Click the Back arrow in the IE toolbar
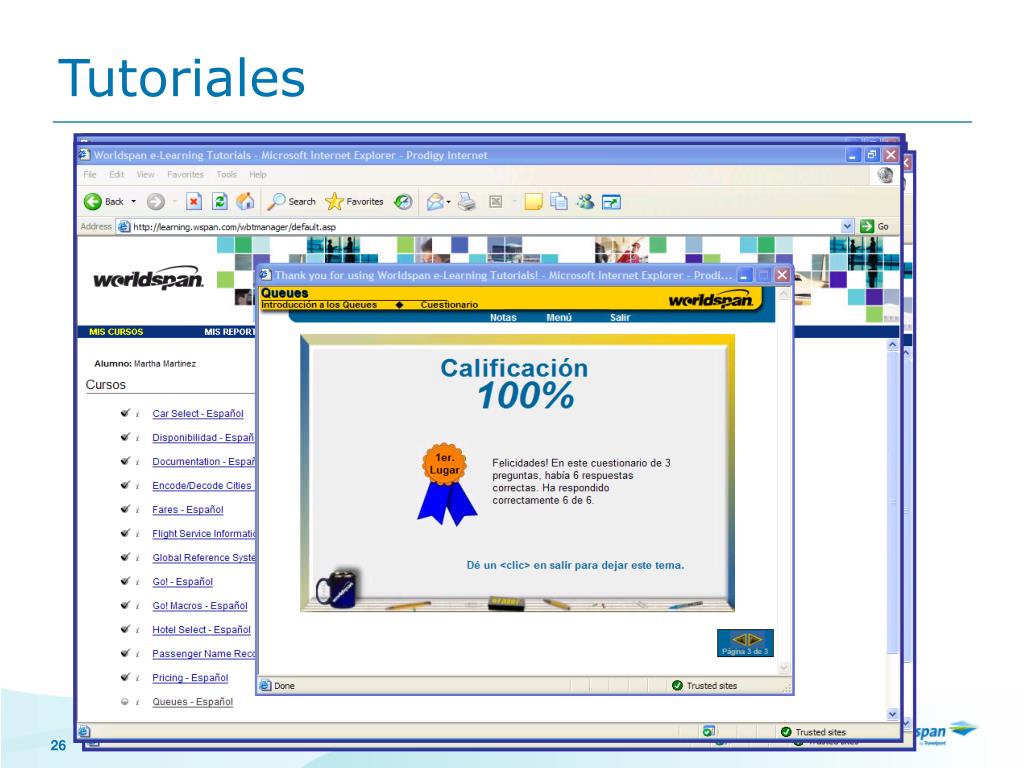 [x=93, y=202]
